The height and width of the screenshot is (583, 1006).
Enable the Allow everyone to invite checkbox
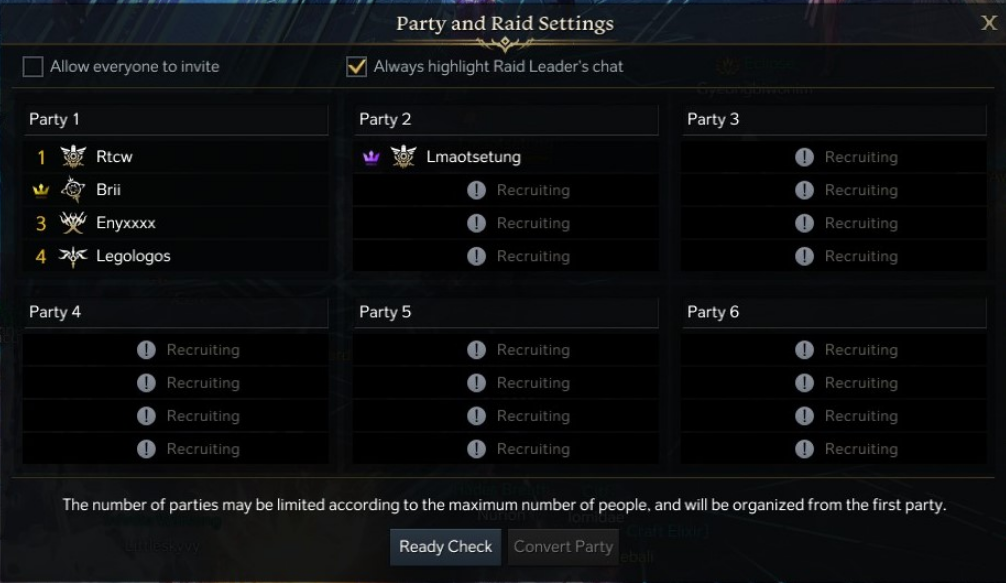click(x=34, y=67)
